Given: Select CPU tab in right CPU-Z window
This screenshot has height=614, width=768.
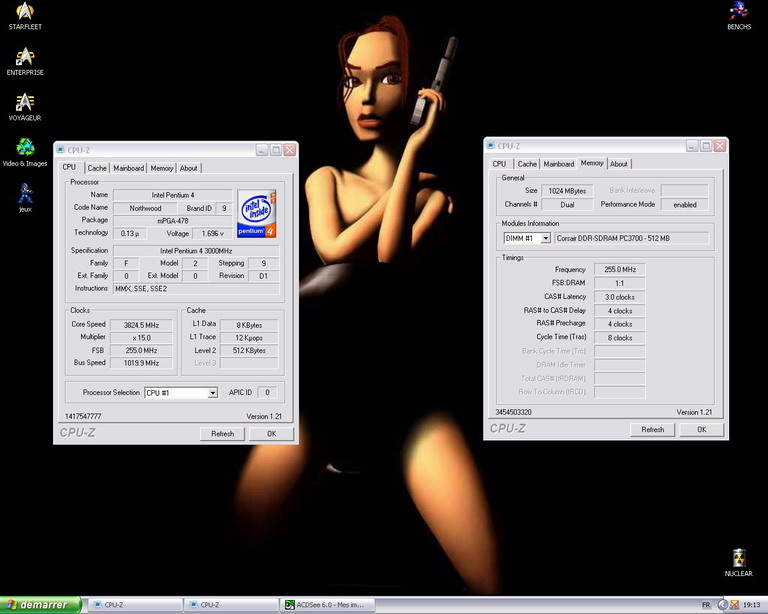Looking at the screenshot, I should click(x=500, y=164).
